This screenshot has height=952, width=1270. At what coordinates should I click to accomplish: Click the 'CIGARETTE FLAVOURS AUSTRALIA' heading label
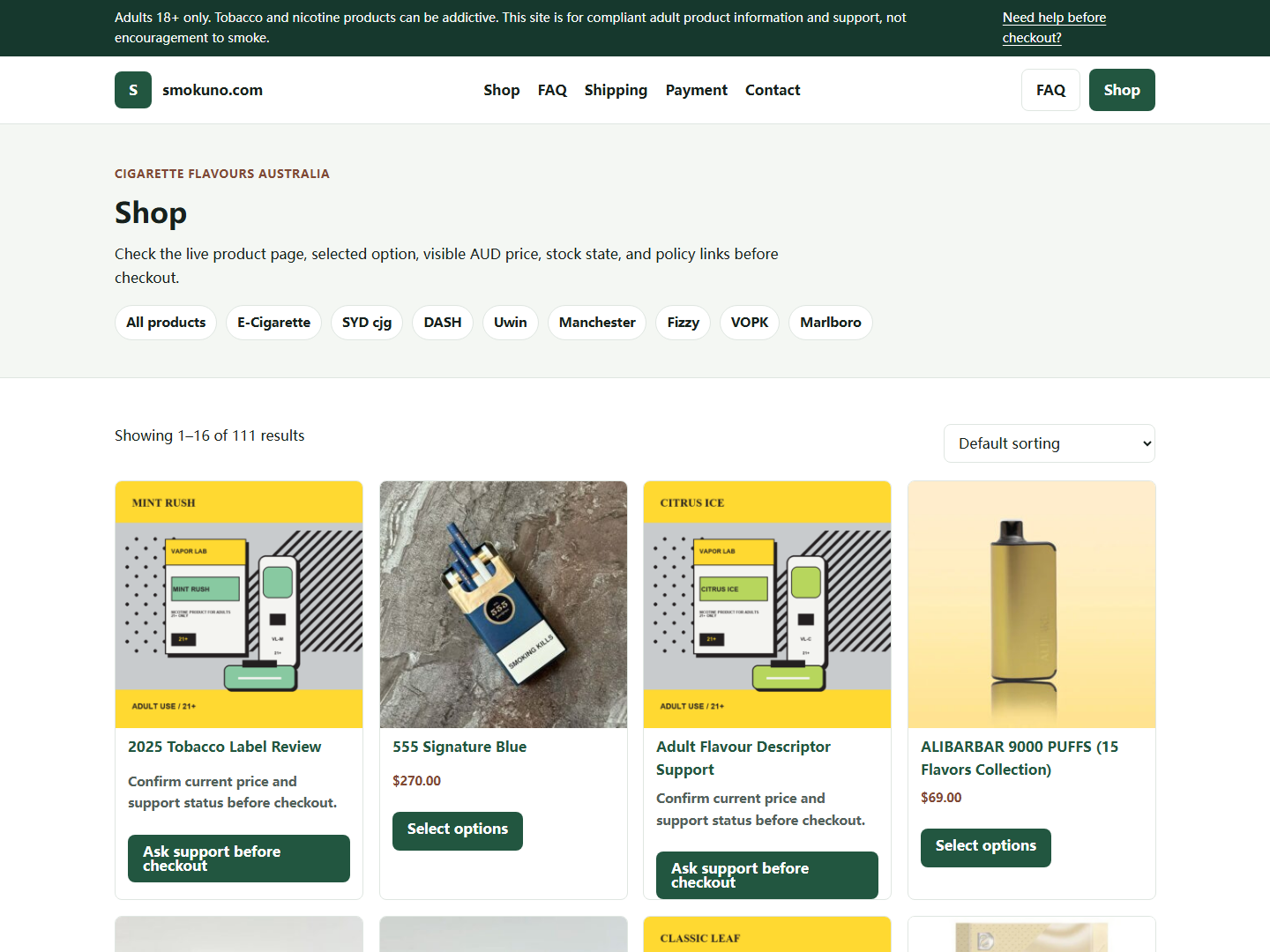pyautogui.click(x=222, y=174)
